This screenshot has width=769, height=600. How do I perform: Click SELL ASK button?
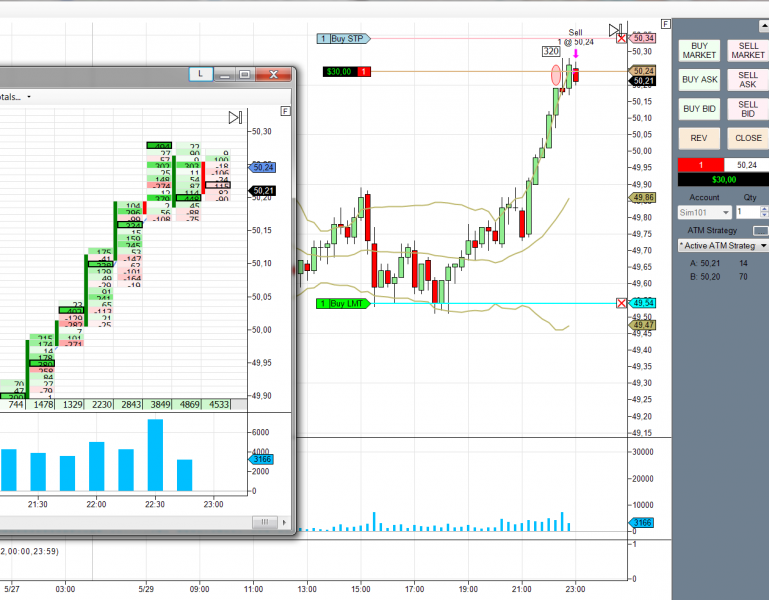tap(747, 80)
